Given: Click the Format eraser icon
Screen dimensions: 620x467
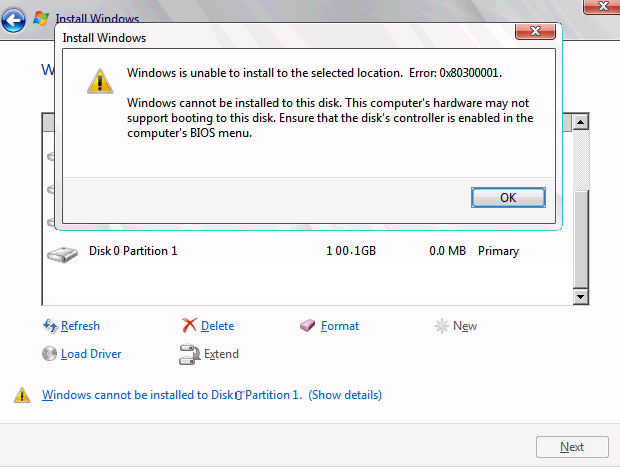Looking at the screenshot, I should [308, 326].
